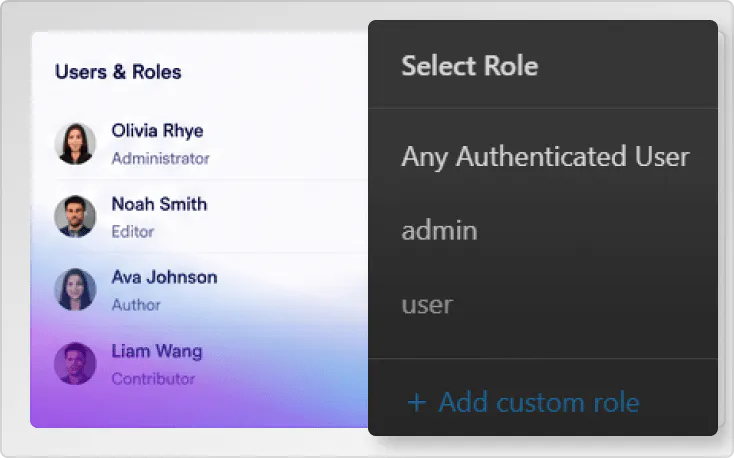Viewport: 734px width, 458px height.
Task: Click the Add custom role link
Action: pyautogui.click(x=523, y=402)
